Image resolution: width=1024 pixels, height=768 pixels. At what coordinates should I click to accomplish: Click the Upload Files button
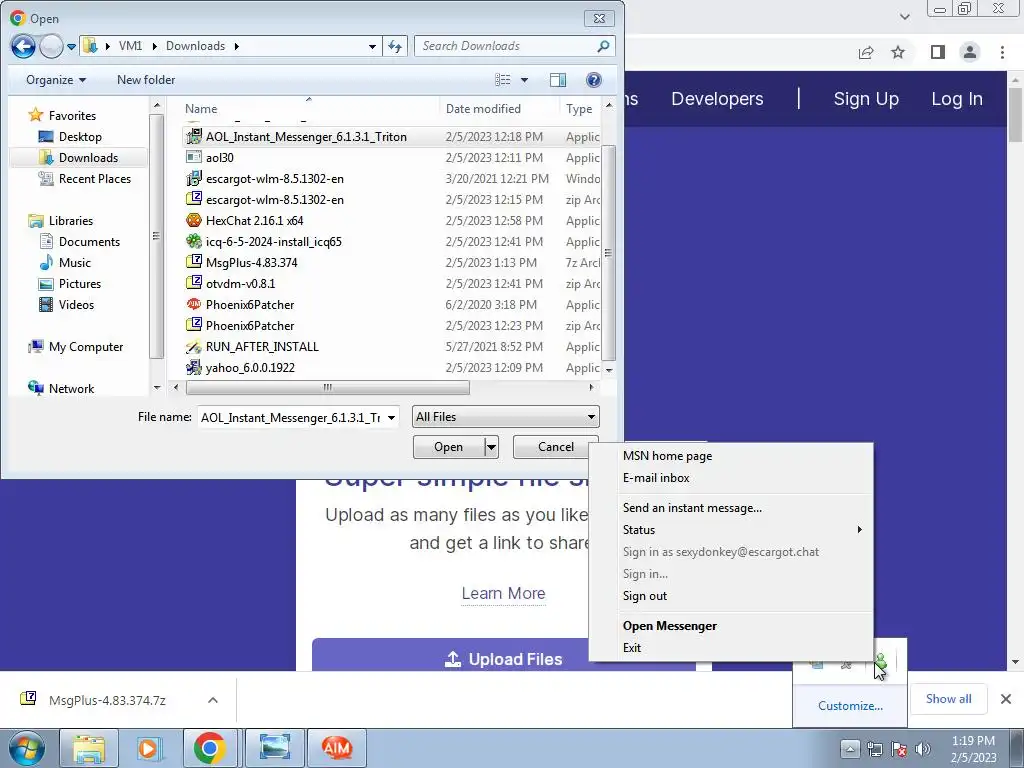pos(504,656)
